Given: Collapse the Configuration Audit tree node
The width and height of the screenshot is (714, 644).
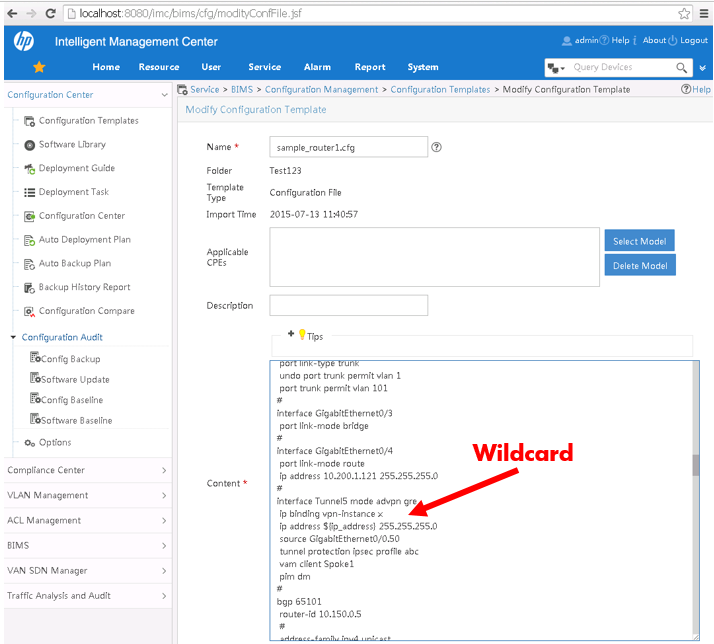Looking at the screenshot, I should click(x=13, y=337).
